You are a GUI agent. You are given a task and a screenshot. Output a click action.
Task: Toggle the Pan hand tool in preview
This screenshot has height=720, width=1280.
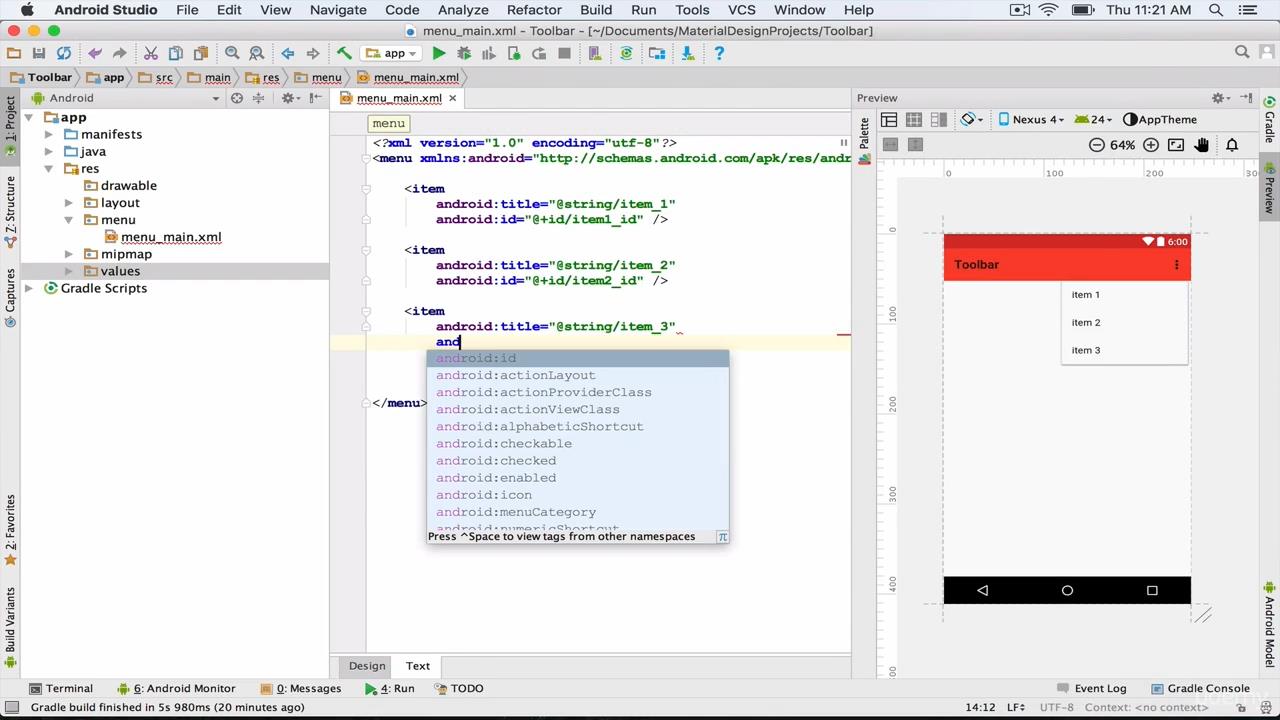point(1202,145)
